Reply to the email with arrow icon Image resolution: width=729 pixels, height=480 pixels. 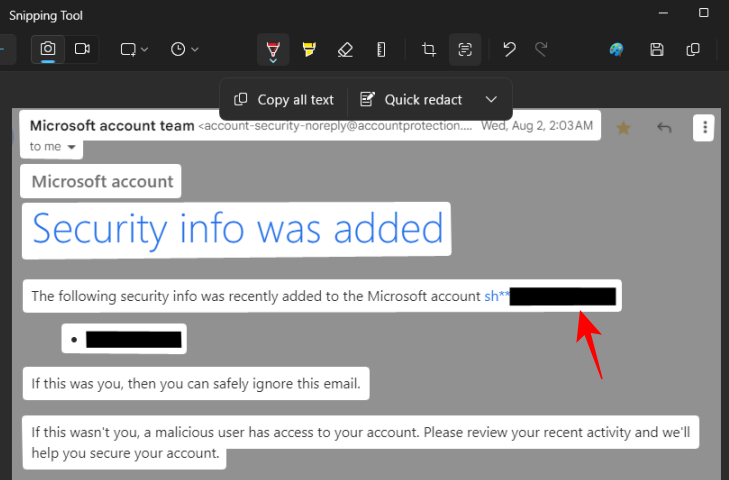tap(664, 127)
